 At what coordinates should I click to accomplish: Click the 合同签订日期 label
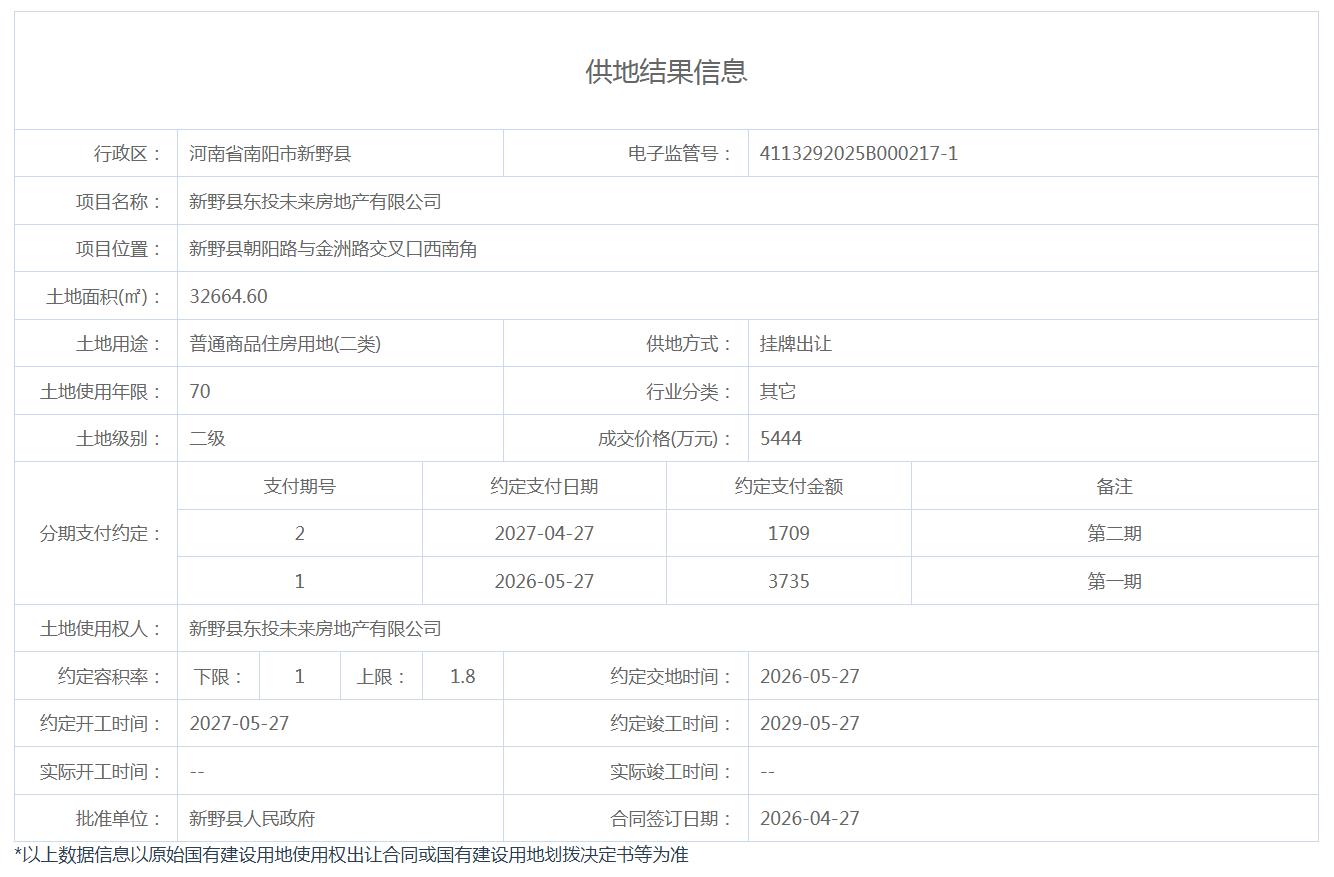[x=672, y=819]
